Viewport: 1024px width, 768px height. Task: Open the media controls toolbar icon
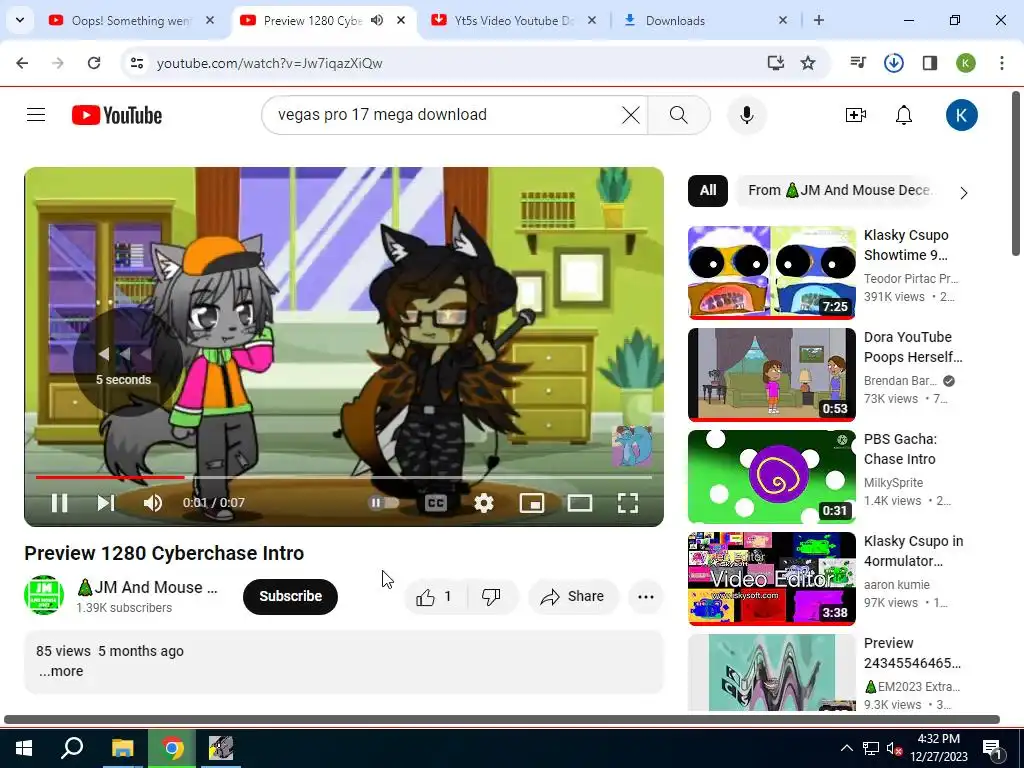pos(858,63)
